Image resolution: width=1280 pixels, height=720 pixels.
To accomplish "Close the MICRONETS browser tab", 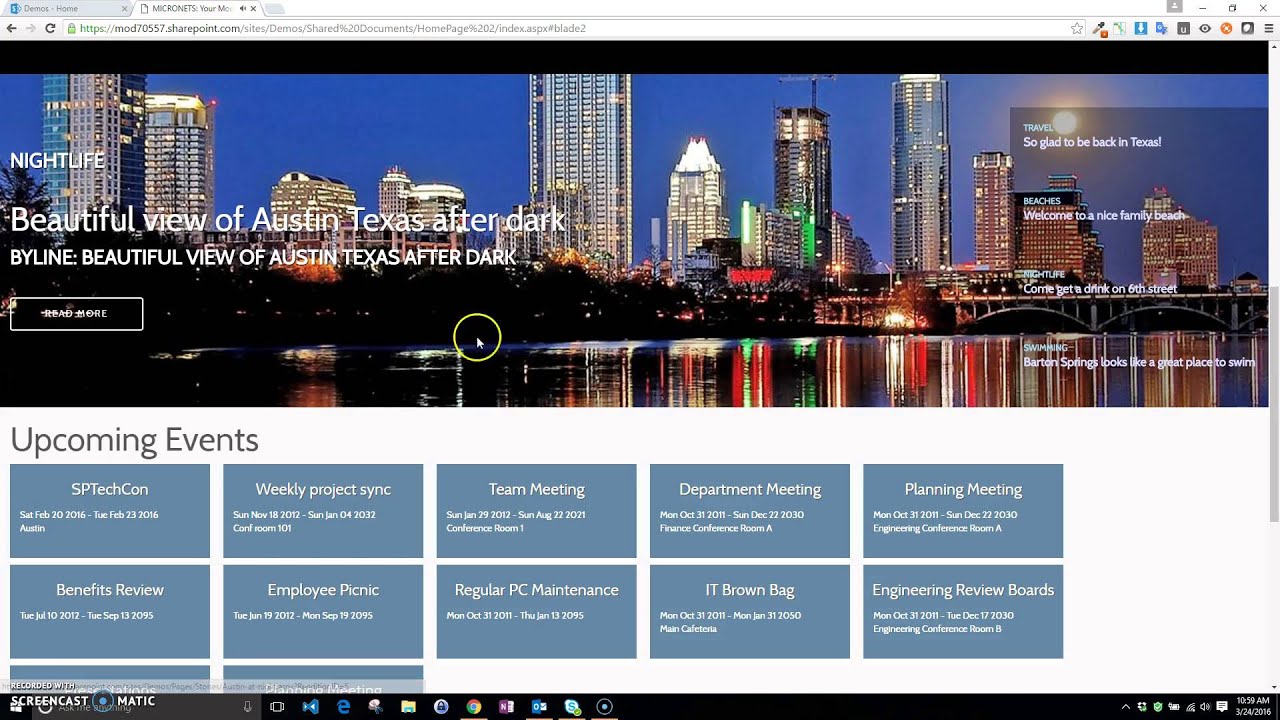I will click(x=254, y=8).
